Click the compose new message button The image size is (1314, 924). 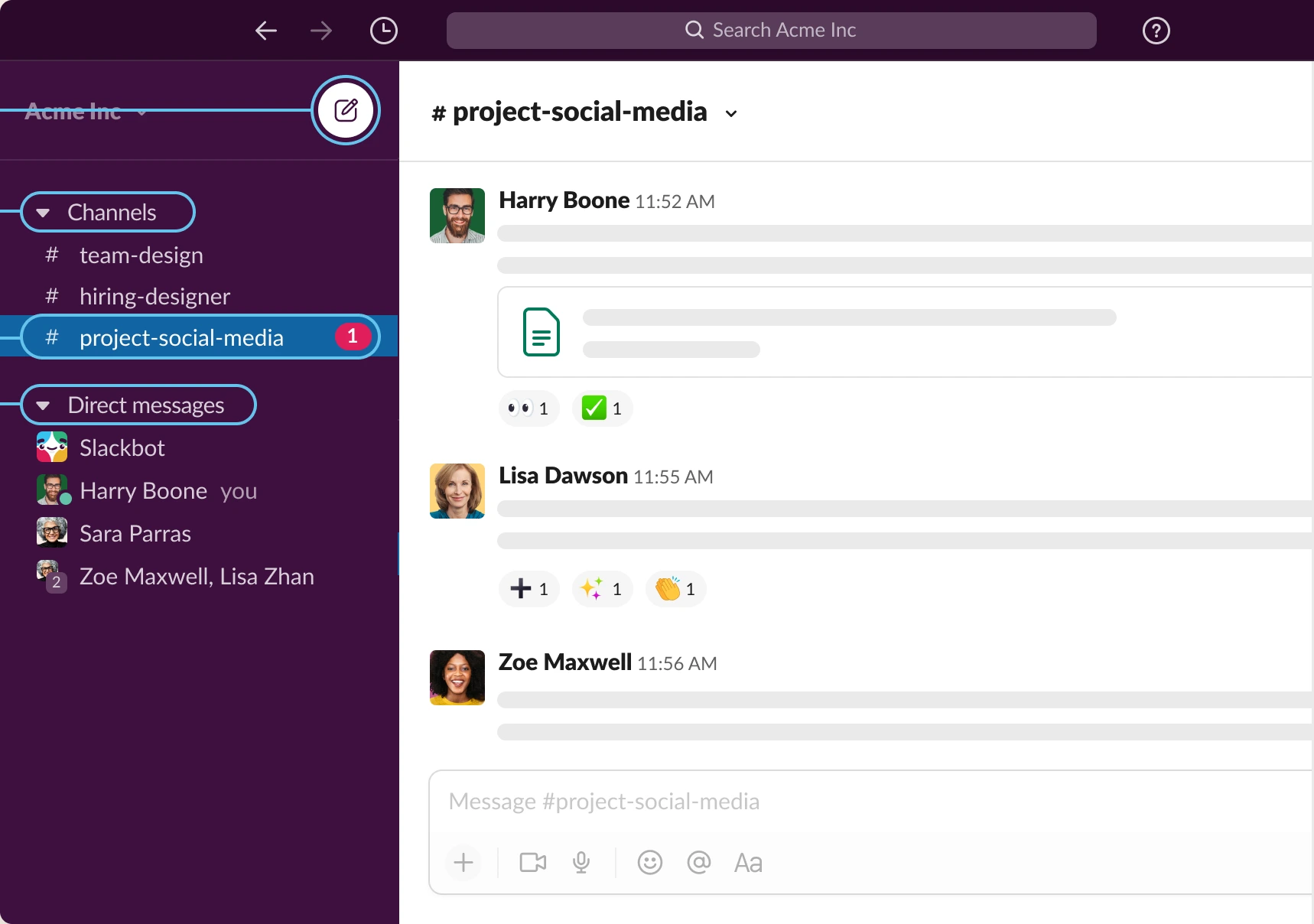click(346, 110)
